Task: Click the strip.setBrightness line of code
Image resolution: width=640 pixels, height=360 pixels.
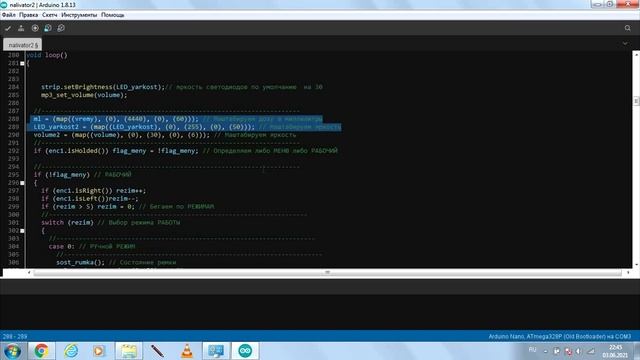Action: 182,87
